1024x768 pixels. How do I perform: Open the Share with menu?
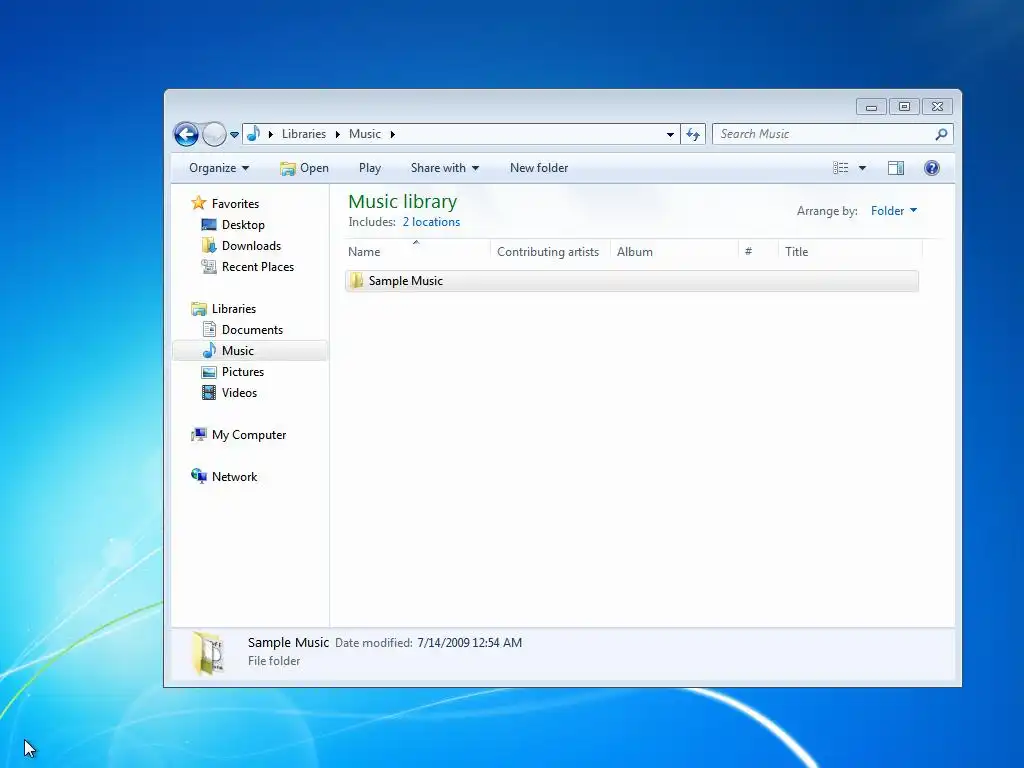445,168
